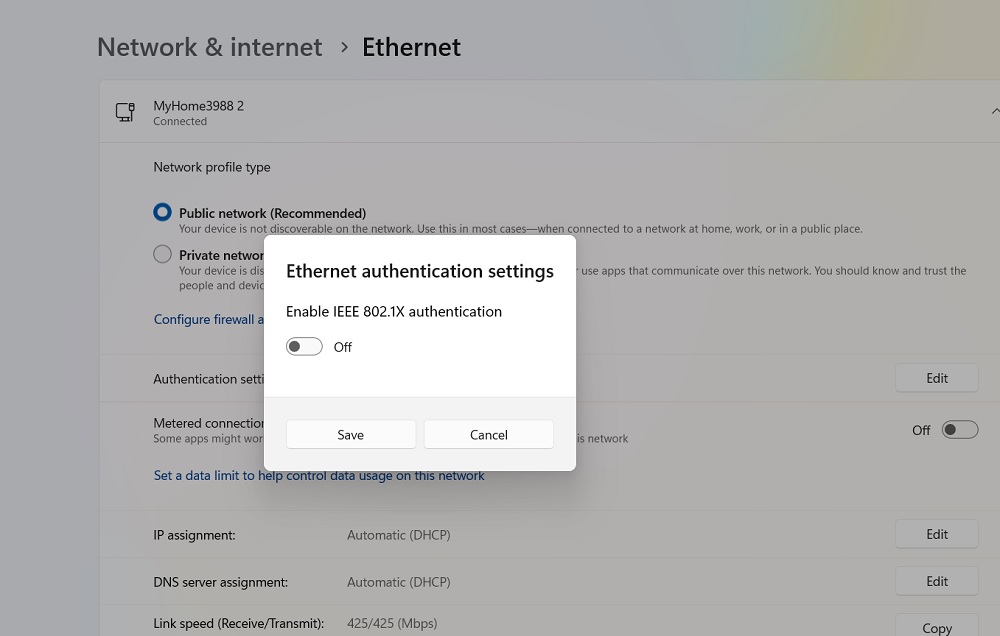
Task: Edit the IP assignment configuration
Action: [936, 533]
